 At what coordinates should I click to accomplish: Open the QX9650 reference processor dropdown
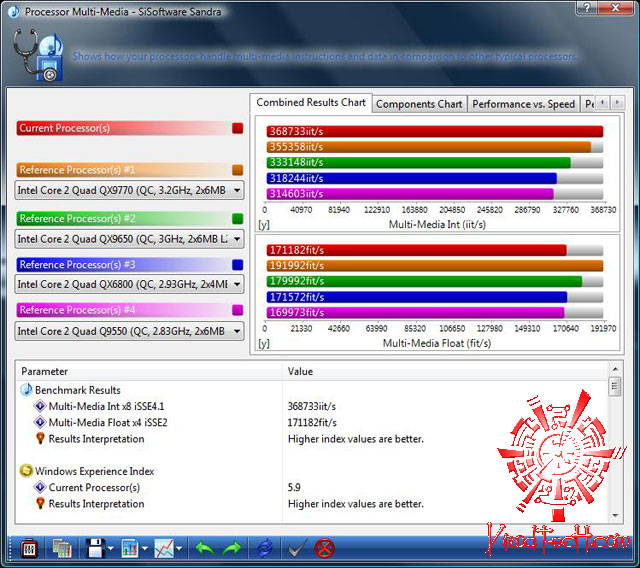tap(129, 239)
